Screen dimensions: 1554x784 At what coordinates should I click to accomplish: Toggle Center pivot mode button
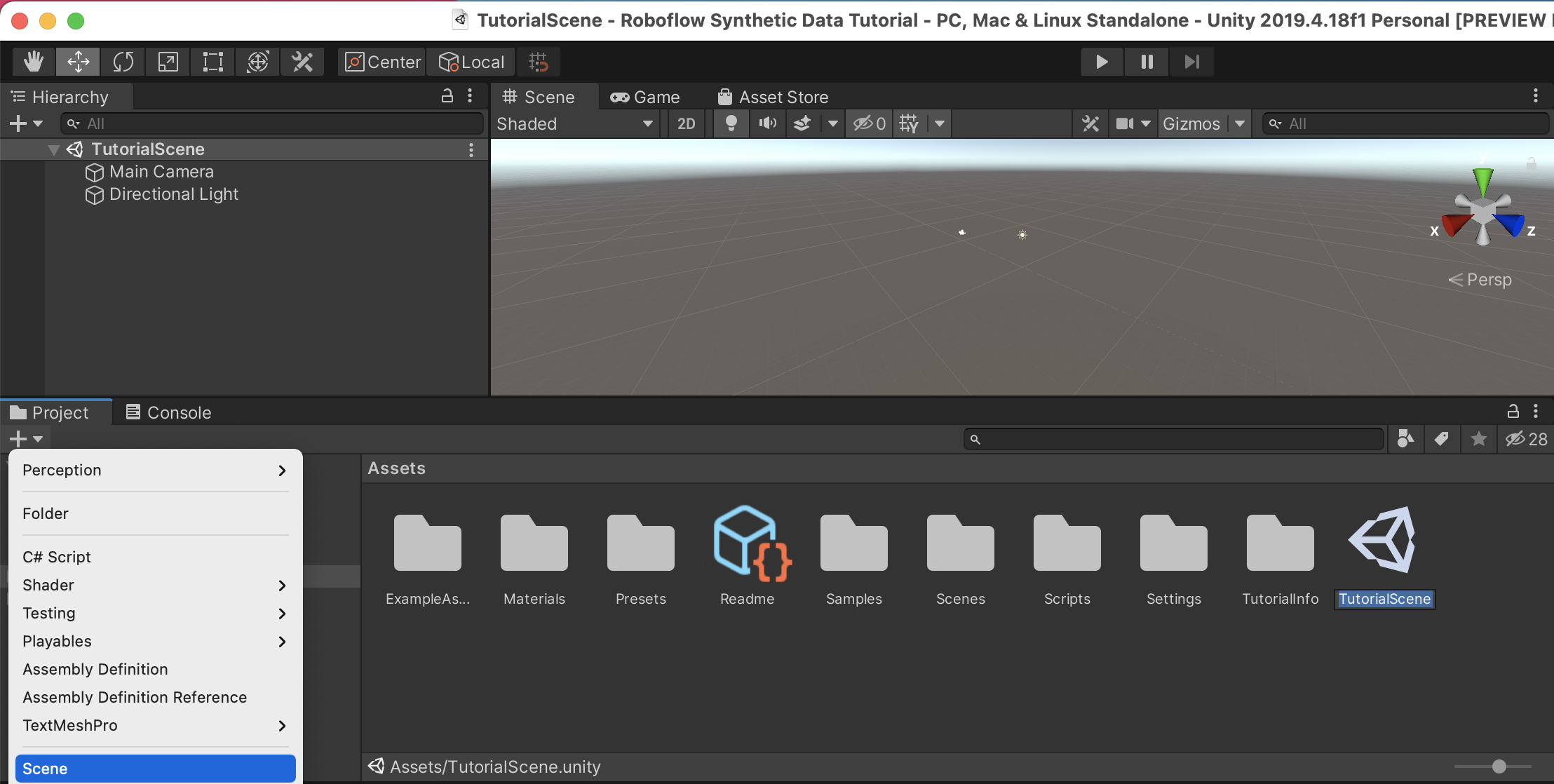click(383, 62)
